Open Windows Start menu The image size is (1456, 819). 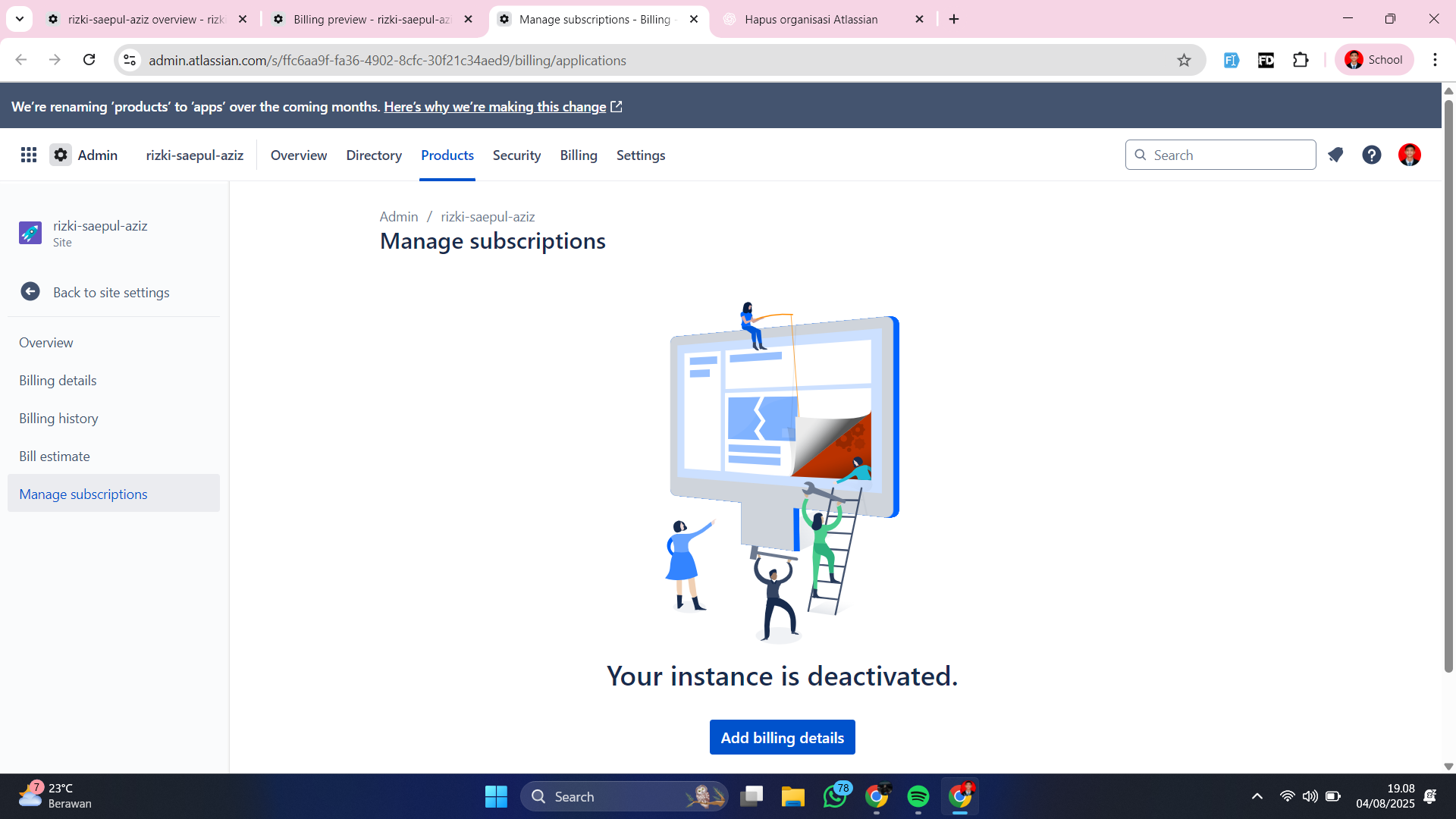click(496, 796)
